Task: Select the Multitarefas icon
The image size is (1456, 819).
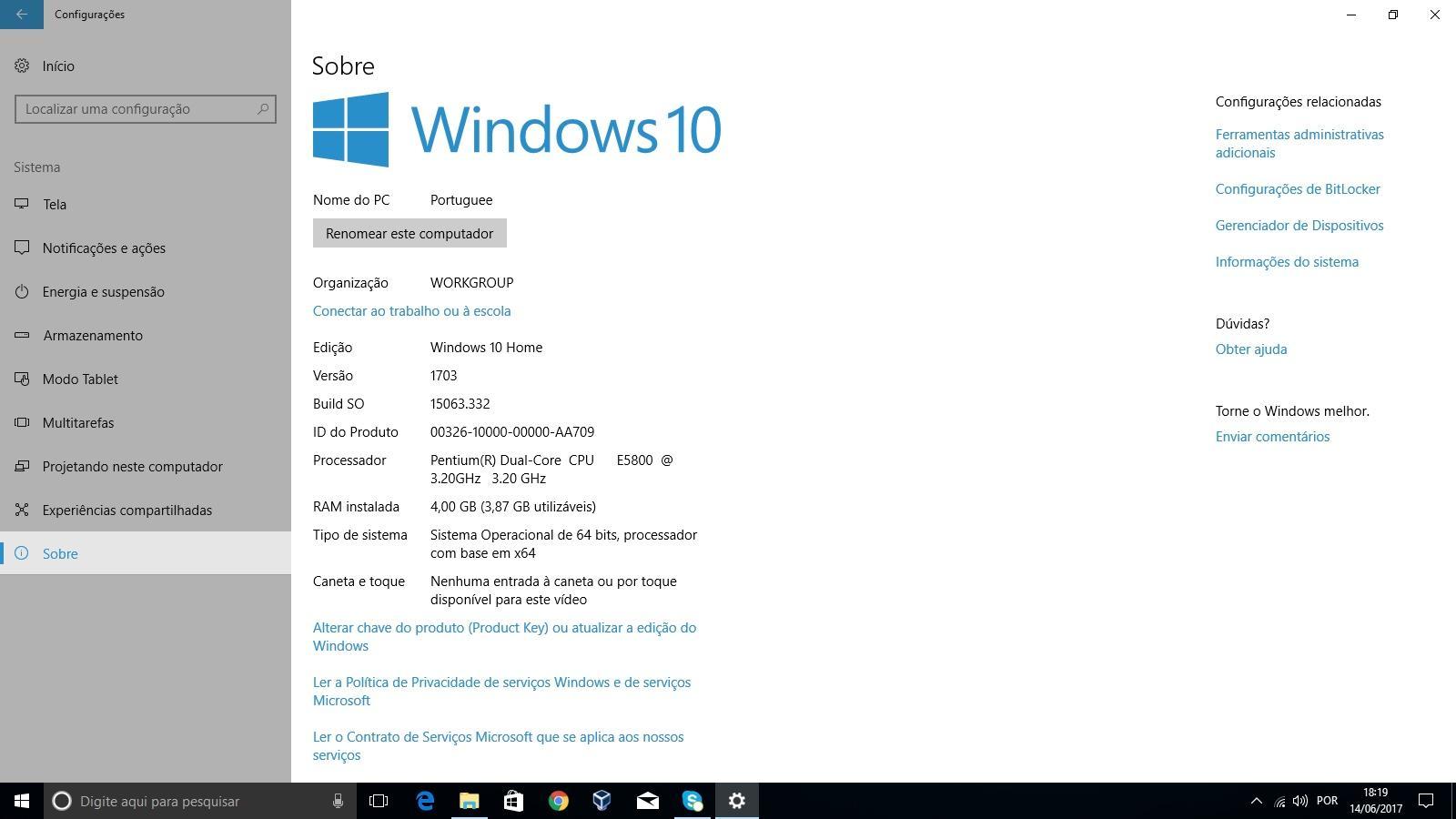Action: point(22,422)
